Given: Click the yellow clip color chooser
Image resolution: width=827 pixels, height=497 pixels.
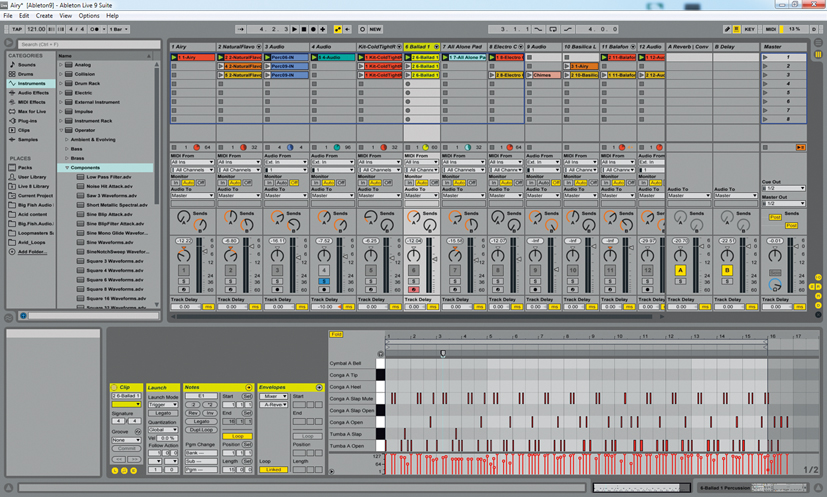Looking at the screenshot, I should [126, 405].
